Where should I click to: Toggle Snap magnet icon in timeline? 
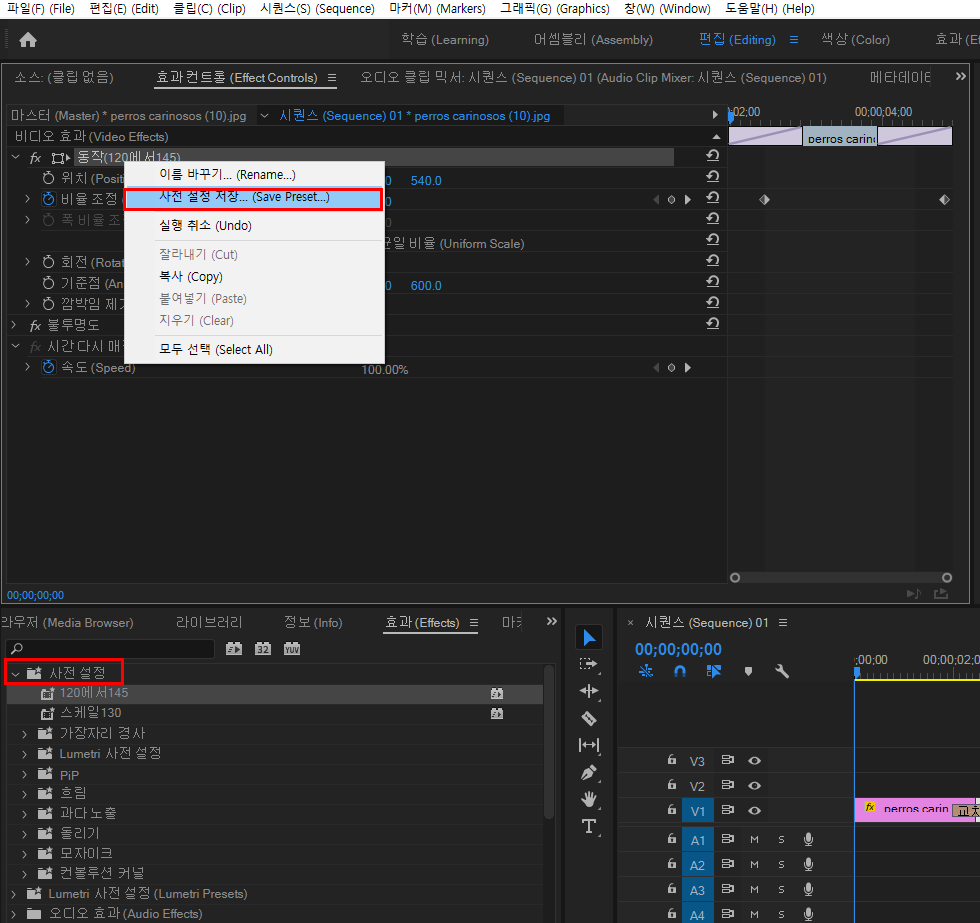[x=680, y=671]
